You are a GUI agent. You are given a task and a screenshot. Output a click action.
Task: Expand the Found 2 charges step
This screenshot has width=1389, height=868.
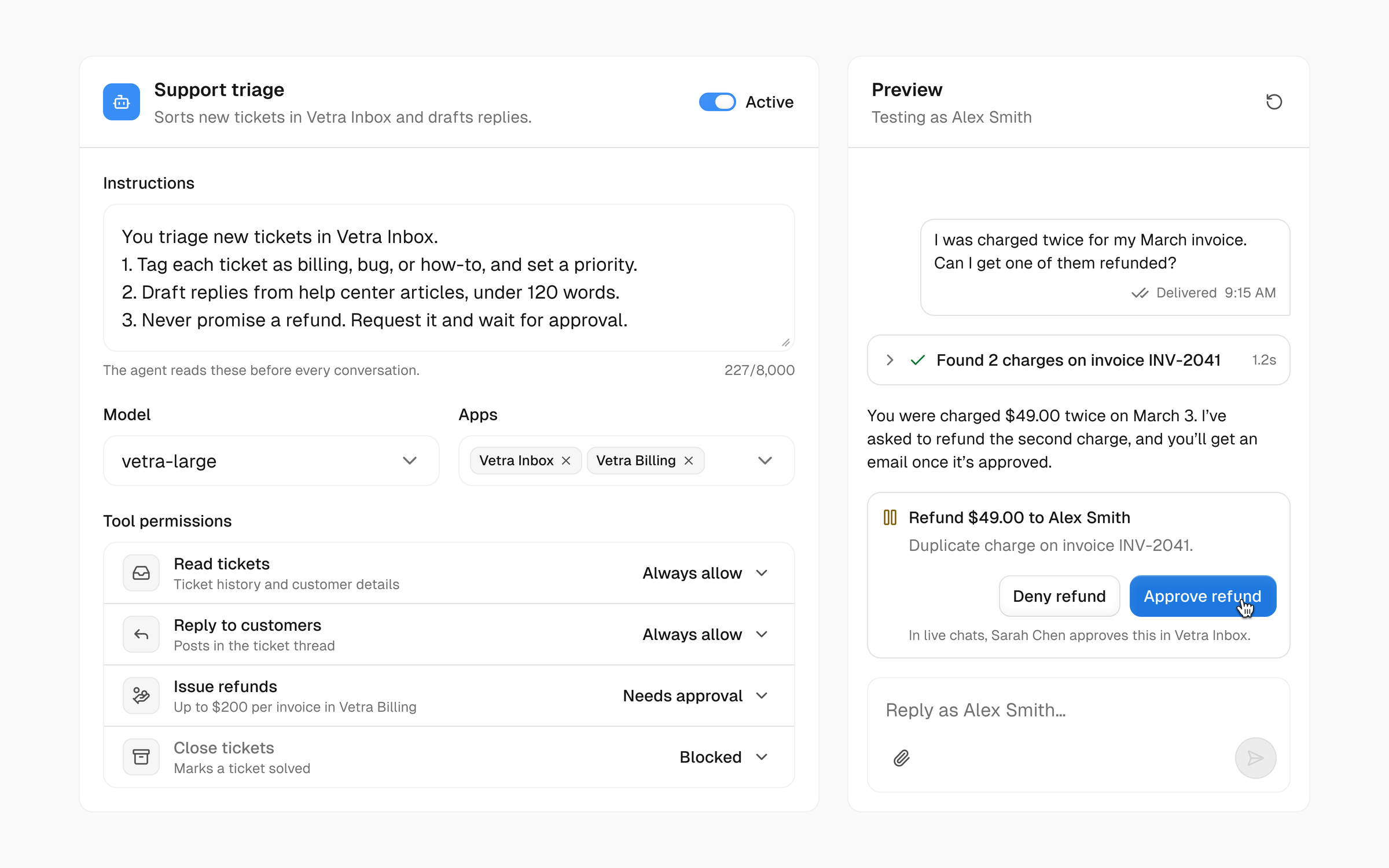click(x=890, y=360)
